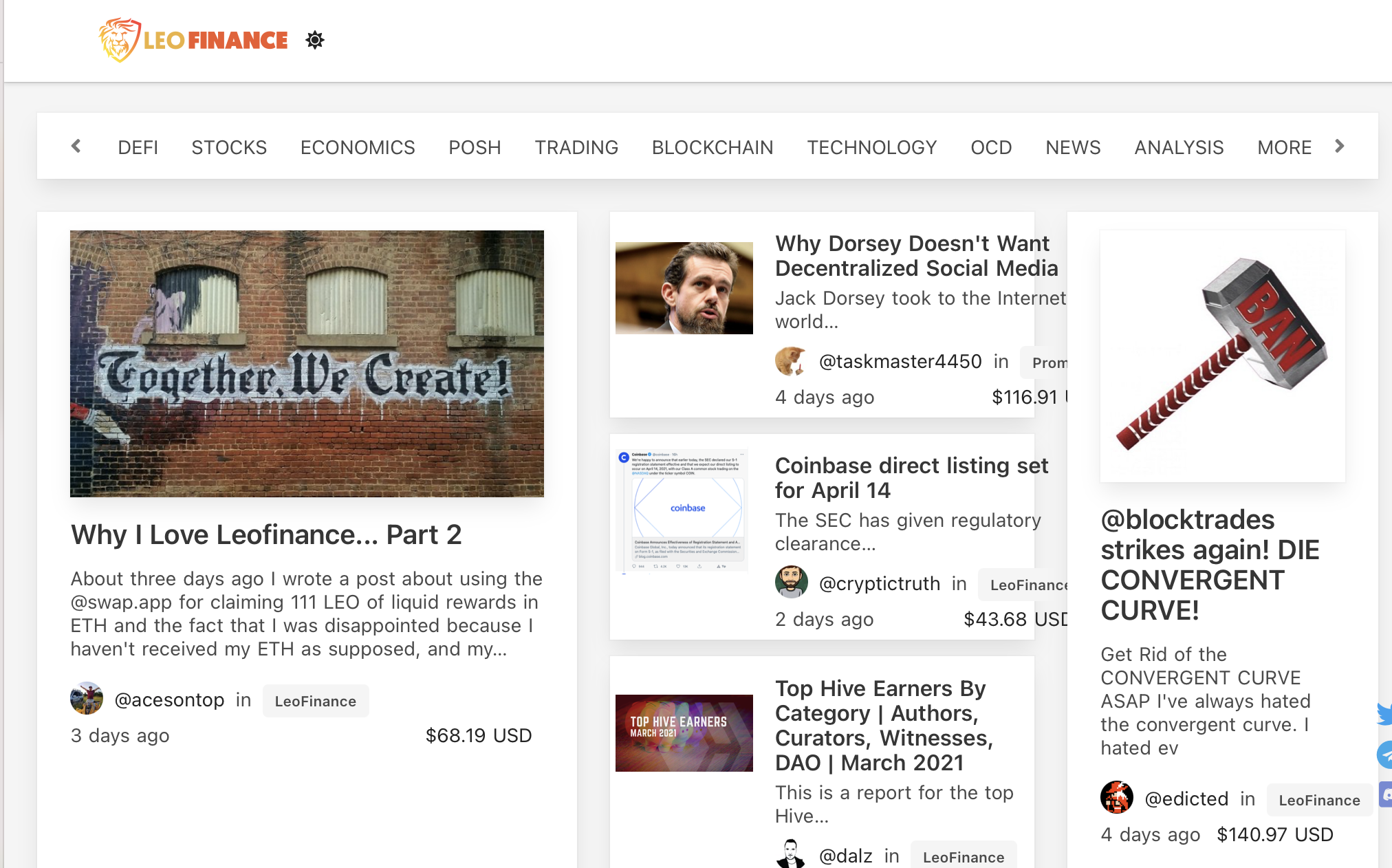This screenshot has width=1392, height=868.
Task: Click the Telegram share icon
Action: click(x=1384, y=755)
